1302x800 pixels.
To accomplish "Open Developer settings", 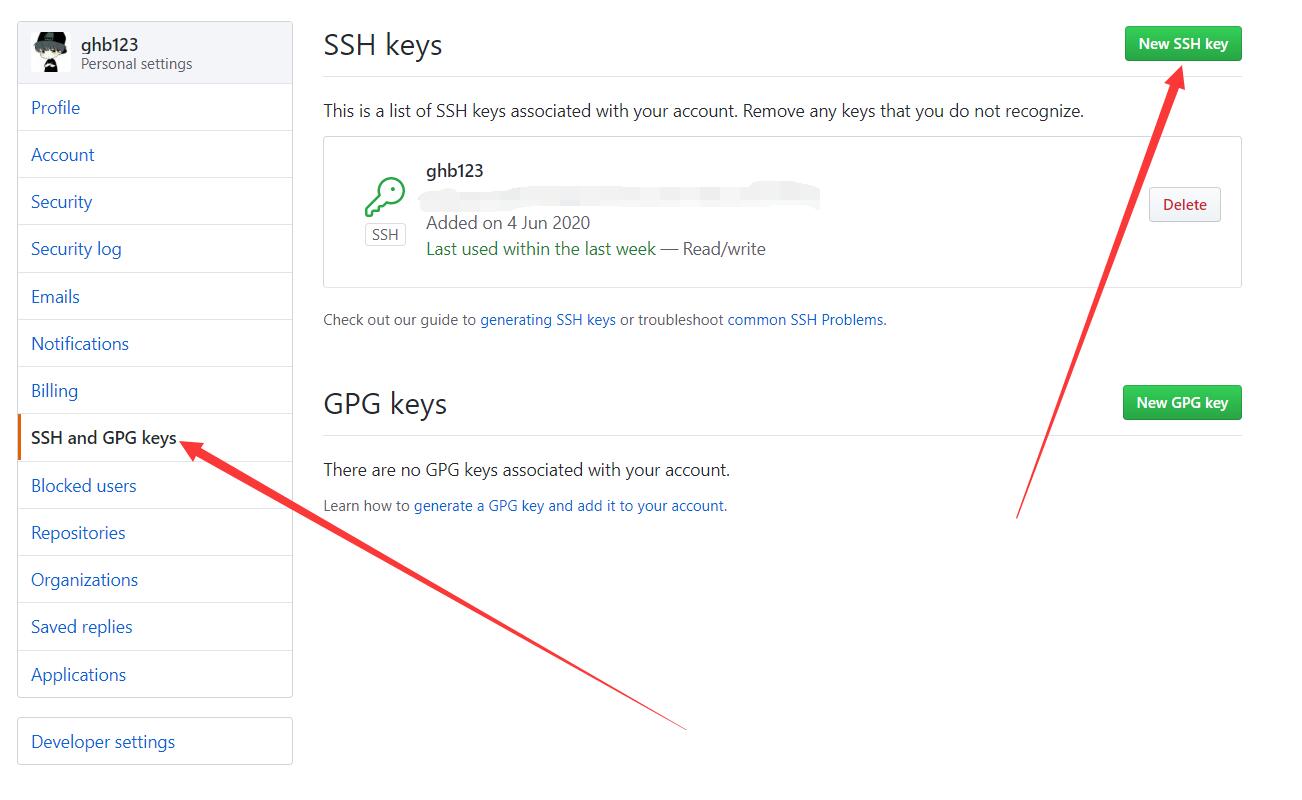I will [x=103, y=742].
